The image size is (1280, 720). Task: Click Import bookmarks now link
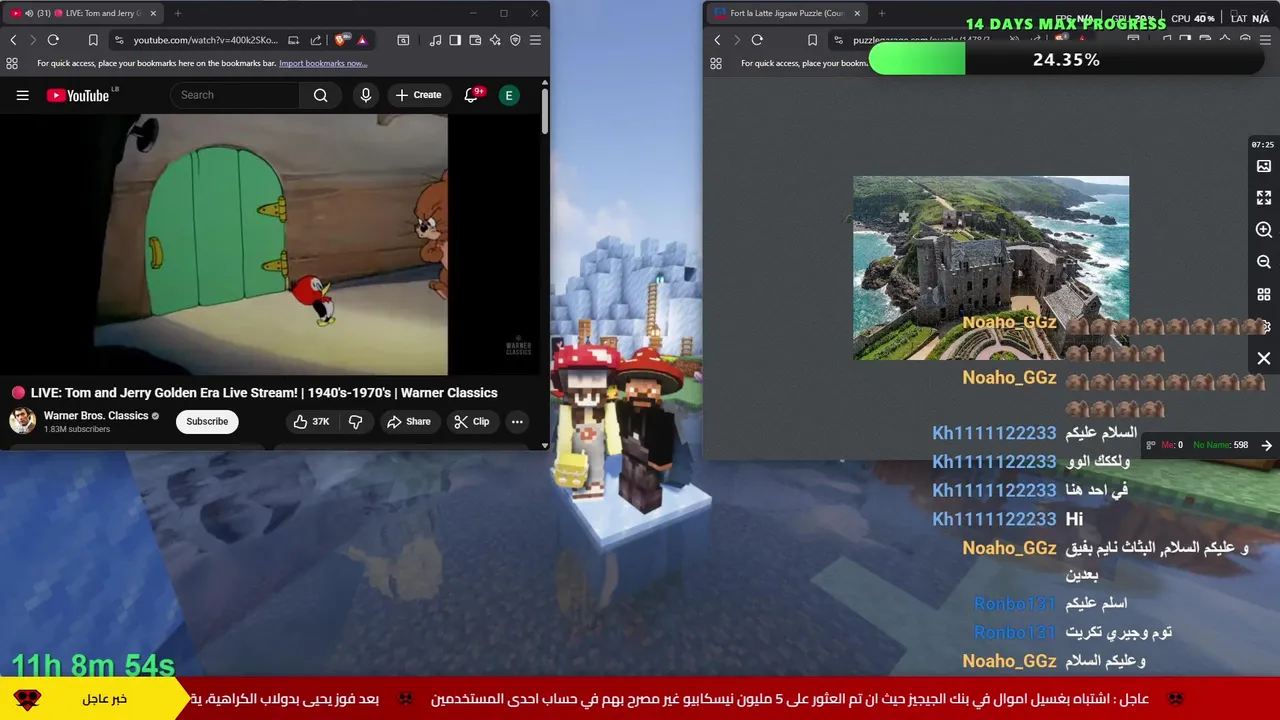tap(323, 63)
